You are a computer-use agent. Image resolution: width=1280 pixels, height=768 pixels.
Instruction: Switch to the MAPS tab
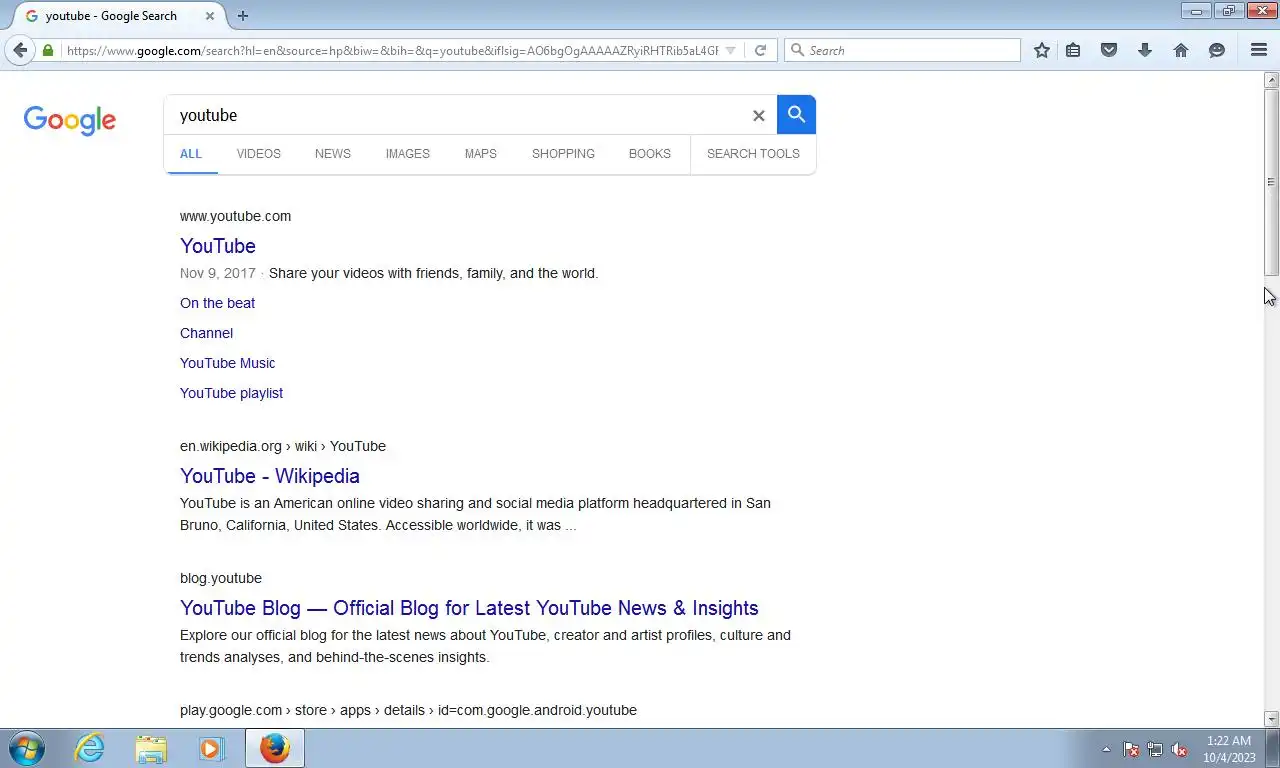[481, 154]
